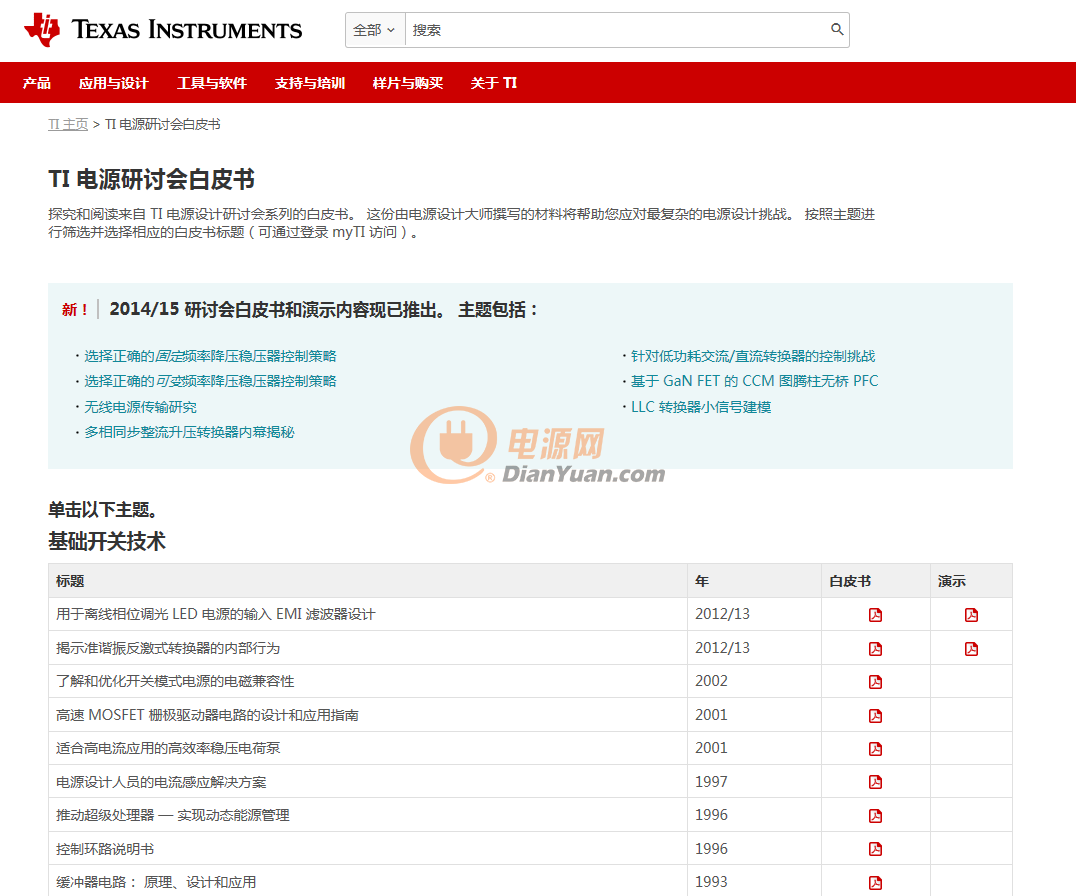Screen dimensions: 1076x896
Task: Focus the 搜索 search input field
Action: [616, 30]
